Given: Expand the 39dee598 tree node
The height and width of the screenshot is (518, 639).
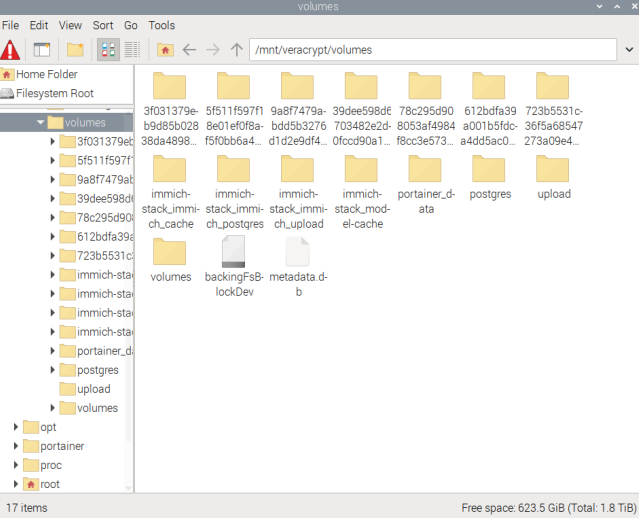Looking at the screenshot, I should pyautogui.click(x=53, y=198).
